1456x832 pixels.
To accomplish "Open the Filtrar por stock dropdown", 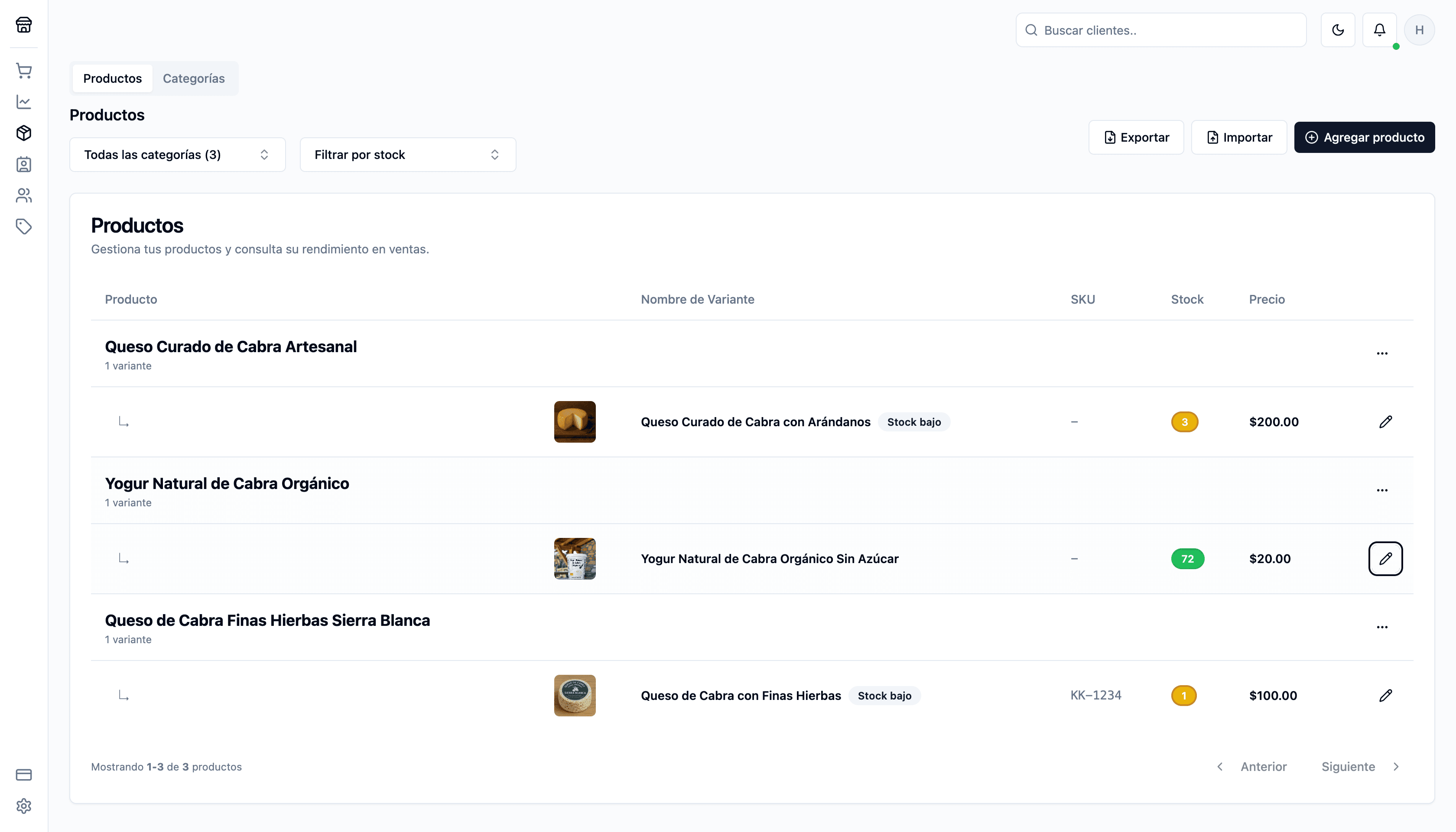I will coord(408,154).
